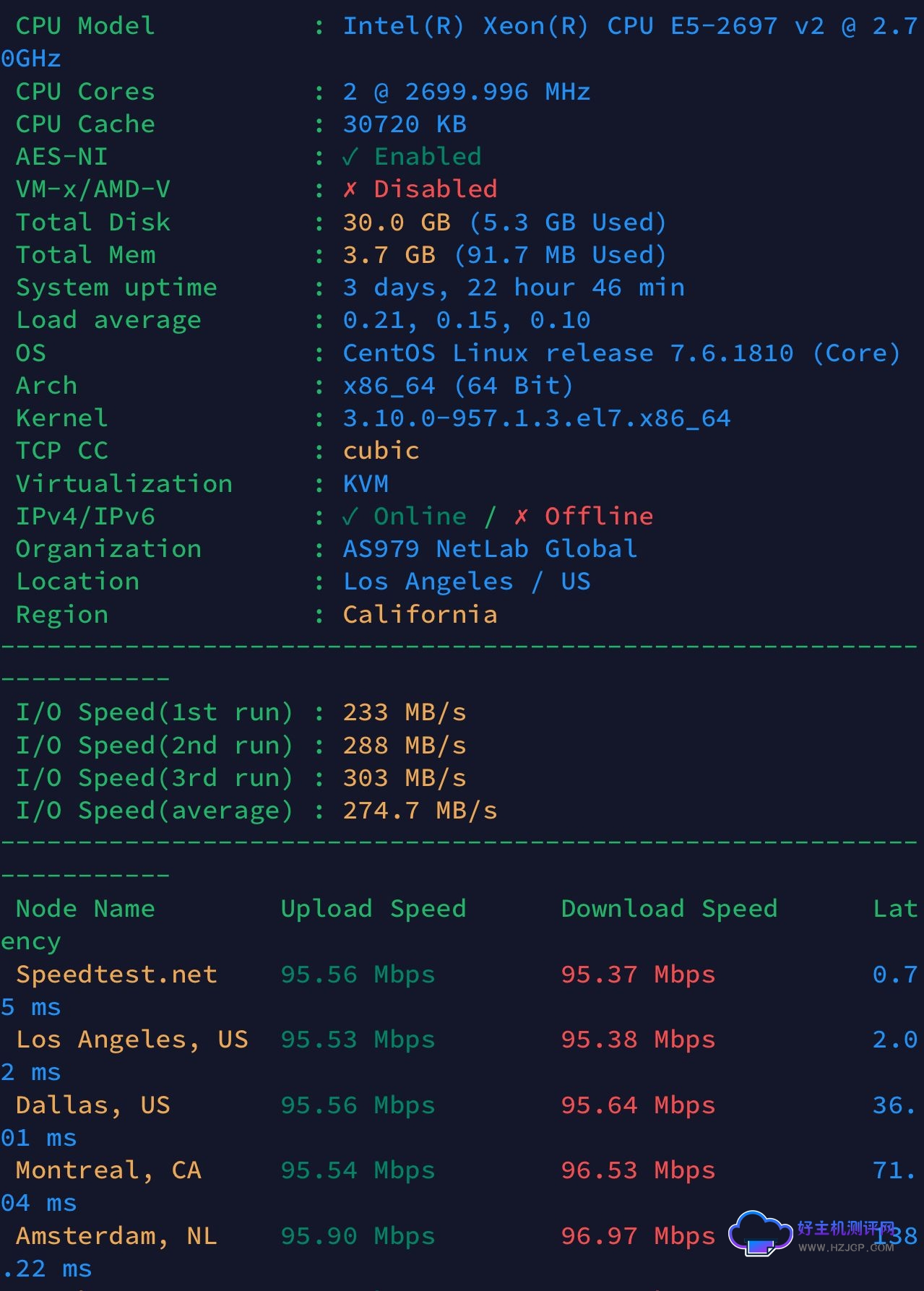Select the Speedtest.net node name
Screen dimensions: 924x1291
pyautogui.click(x=116, y=975)
